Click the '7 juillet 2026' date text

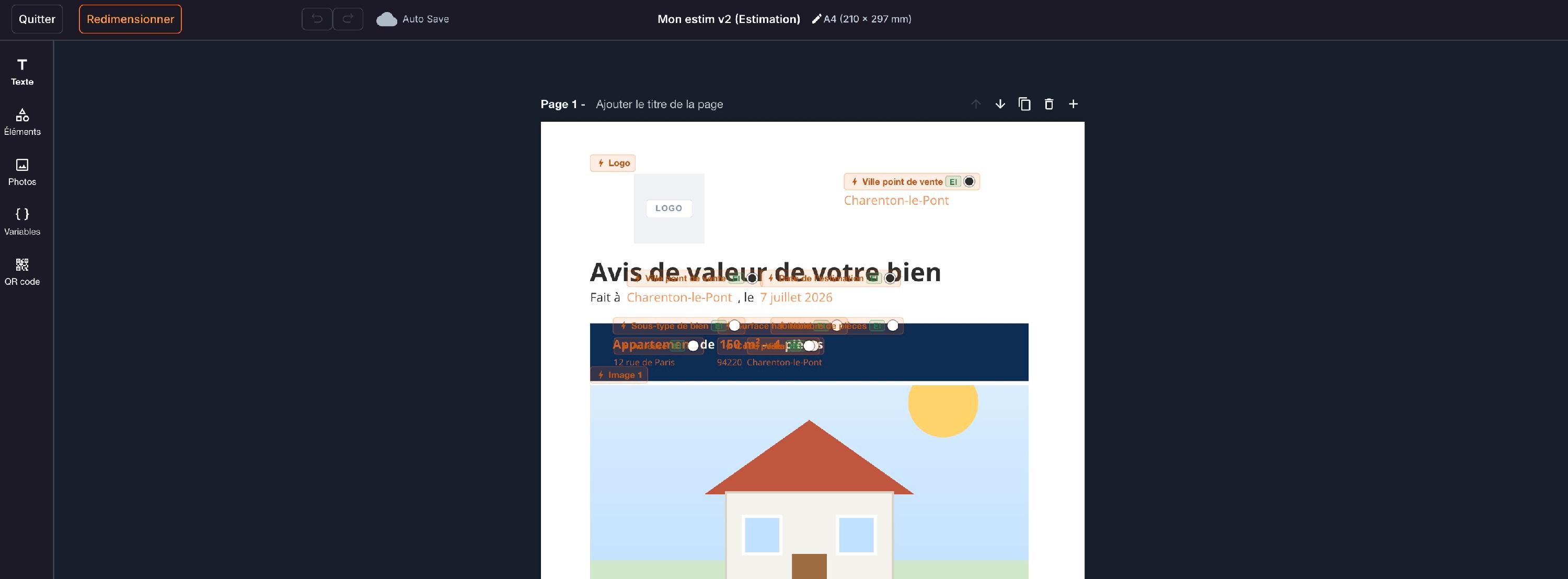[796, 297]
